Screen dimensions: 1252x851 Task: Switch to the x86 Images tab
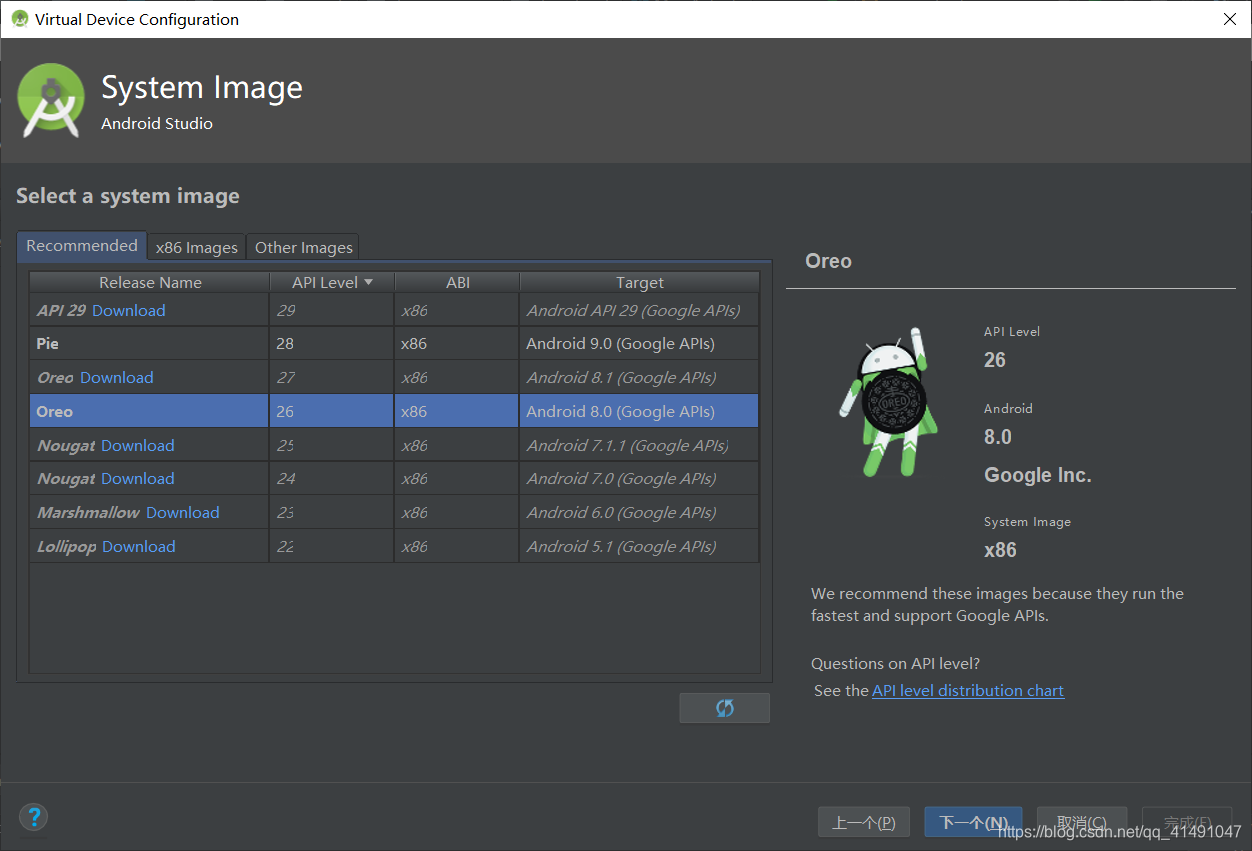(197, 247)
